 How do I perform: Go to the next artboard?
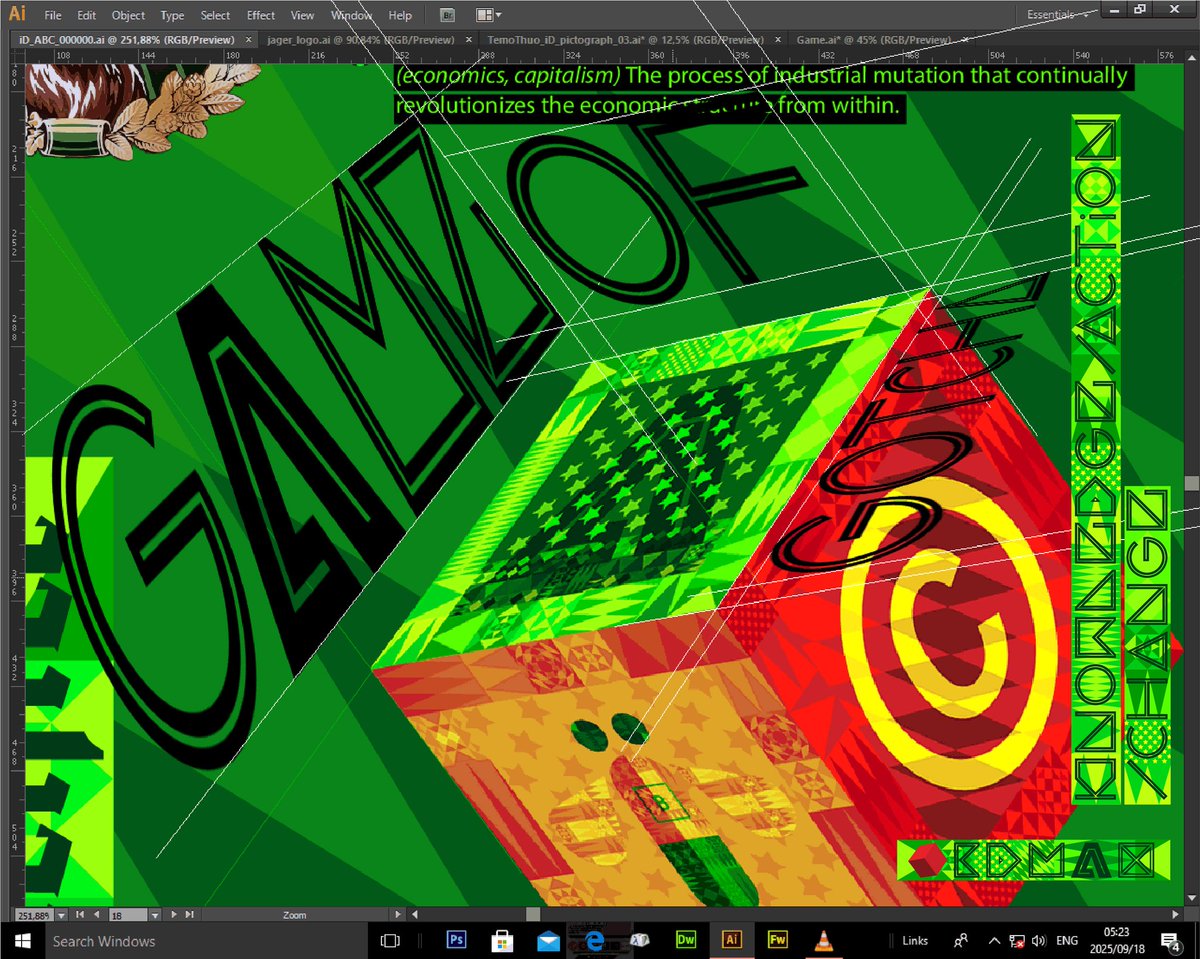point(173,914)
